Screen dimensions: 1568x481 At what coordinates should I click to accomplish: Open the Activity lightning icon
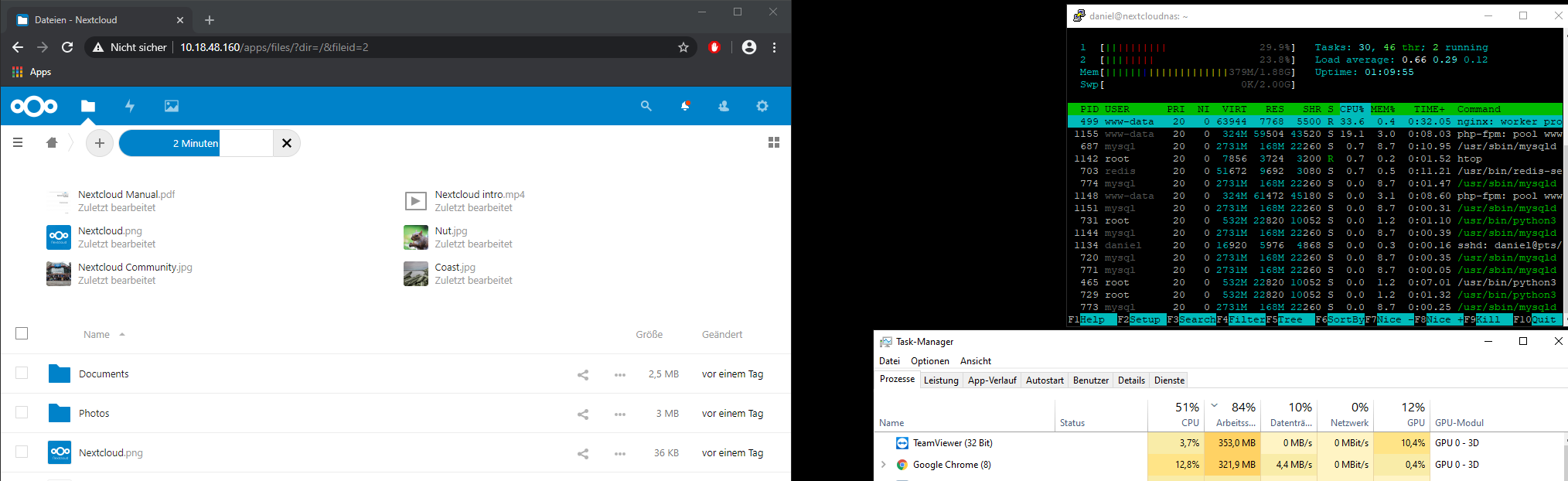130,106
